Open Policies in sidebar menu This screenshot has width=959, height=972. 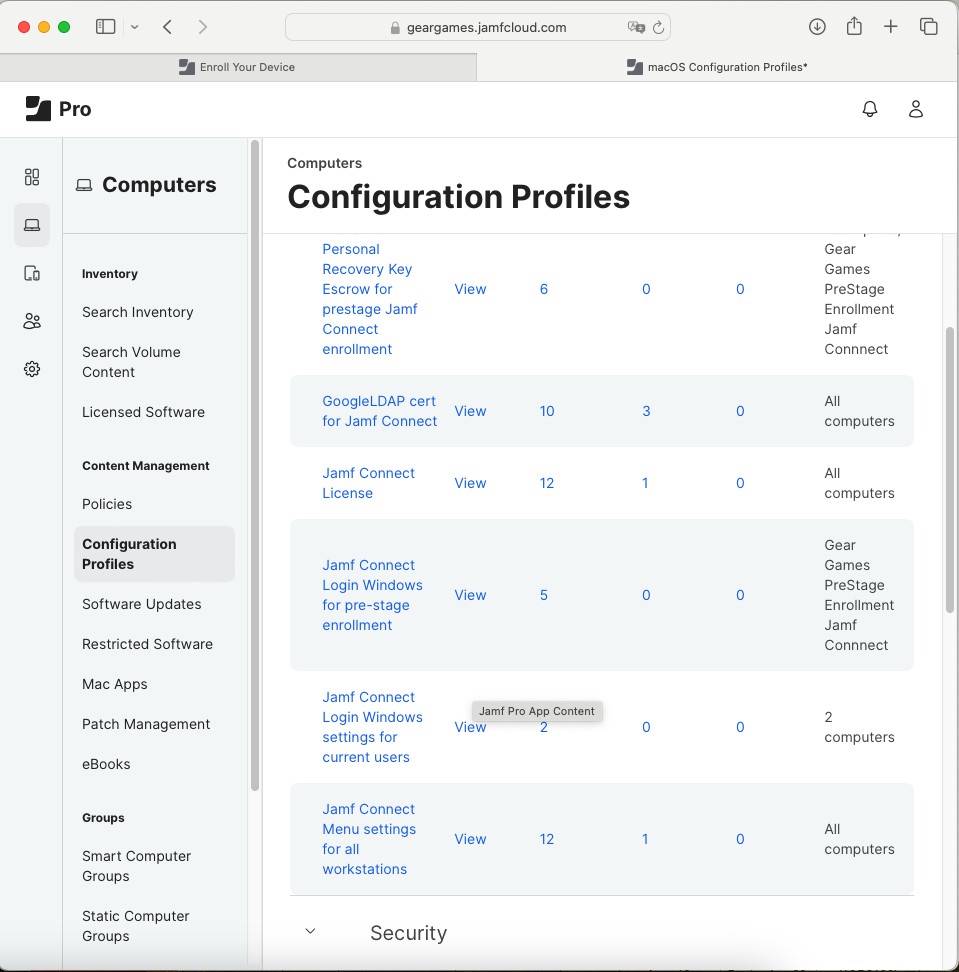(107, 504)
